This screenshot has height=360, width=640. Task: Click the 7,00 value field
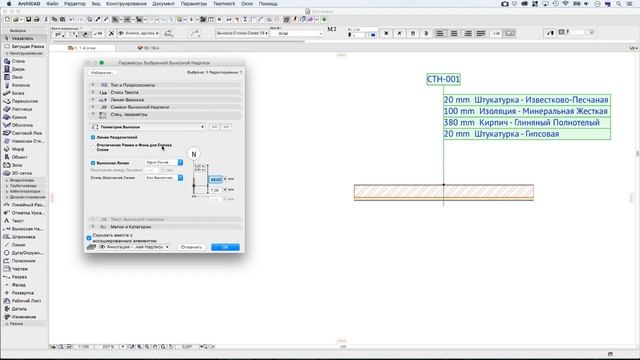click(x=216, y=190)
